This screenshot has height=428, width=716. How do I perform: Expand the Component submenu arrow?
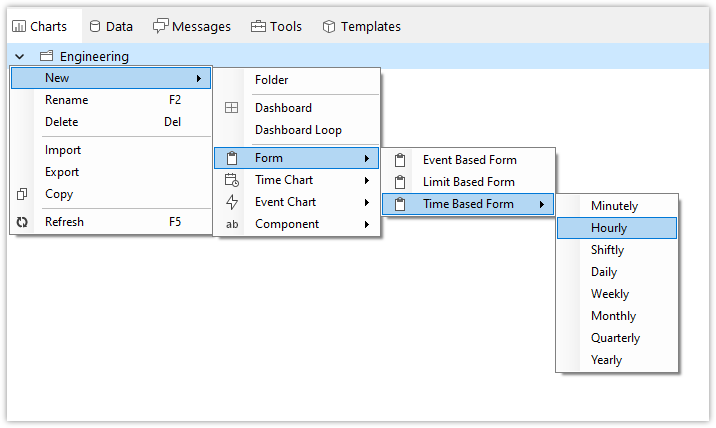pyautogui.click(x=367, y=224)
